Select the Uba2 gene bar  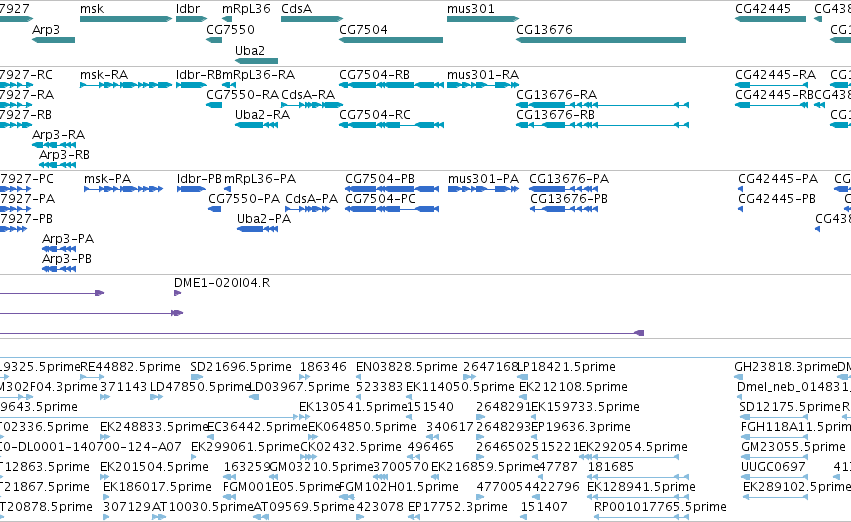coord(256,60)
